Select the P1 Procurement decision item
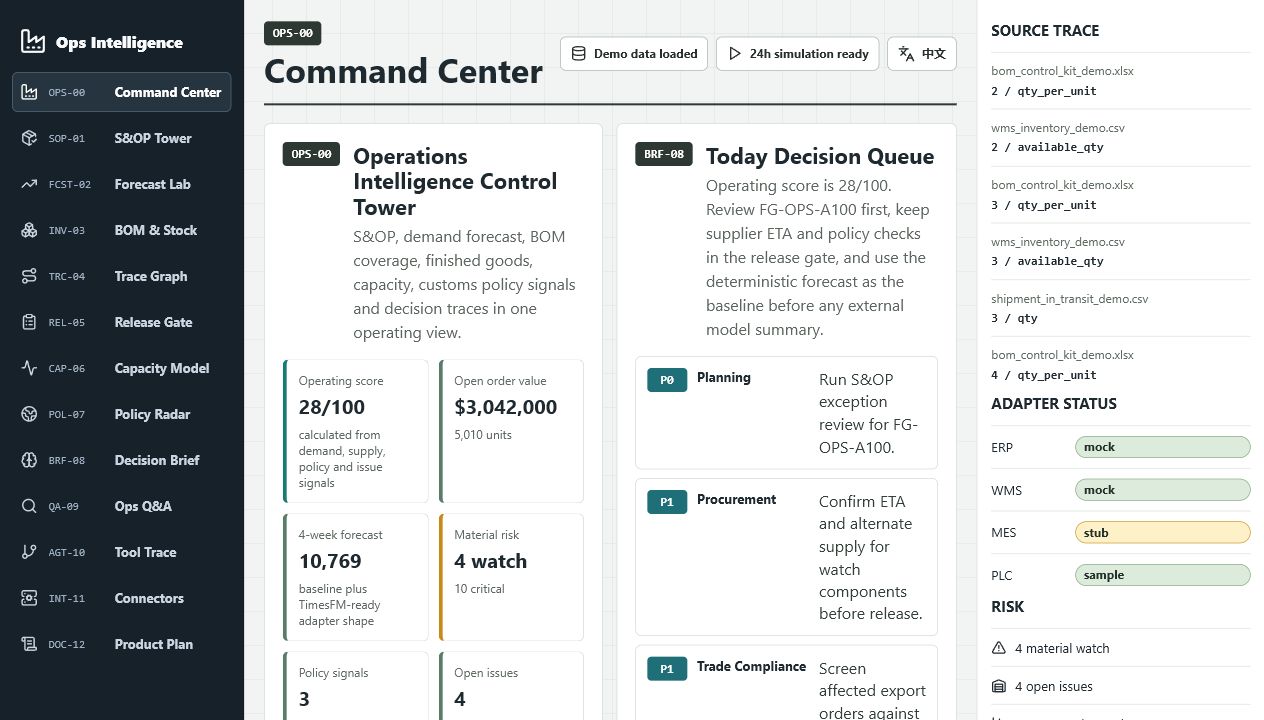 [786, 557]
